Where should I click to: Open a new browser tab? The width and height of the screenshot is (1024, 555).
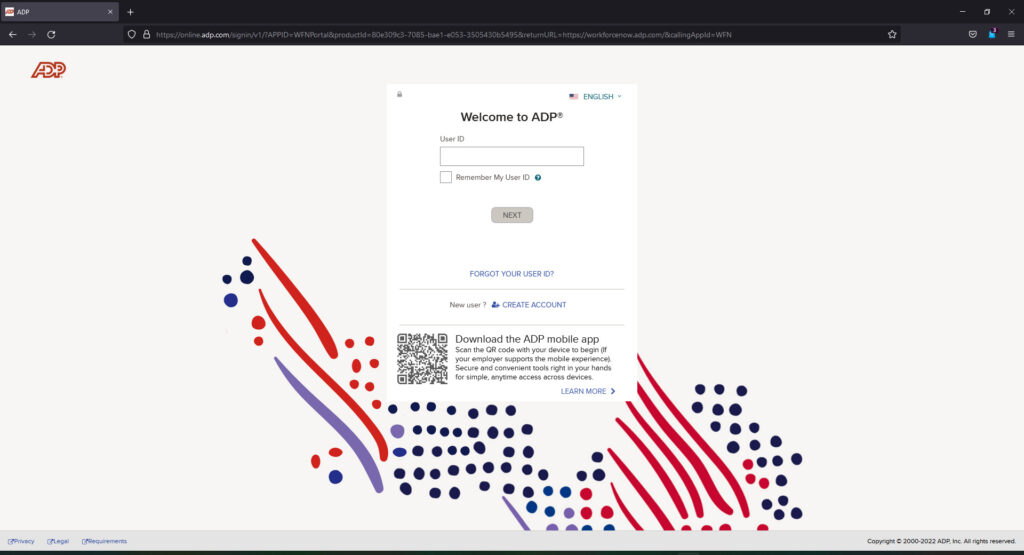130,12
